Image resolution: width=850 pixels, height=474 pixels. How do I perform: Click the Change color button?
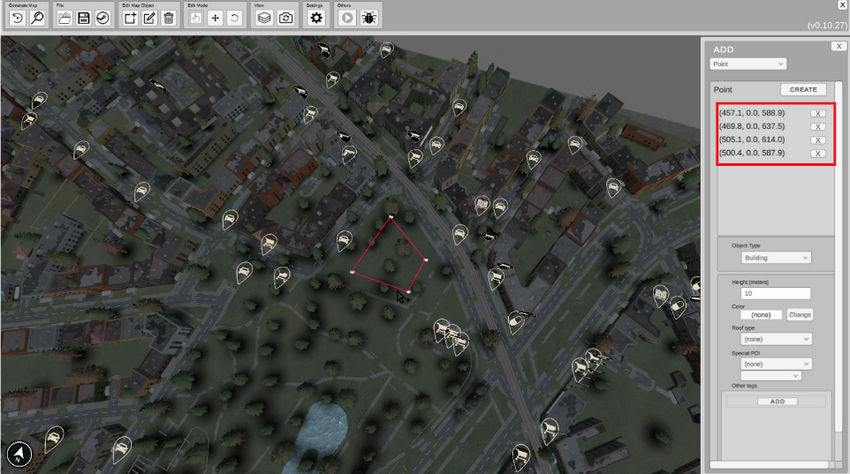(x=799, y=315)
